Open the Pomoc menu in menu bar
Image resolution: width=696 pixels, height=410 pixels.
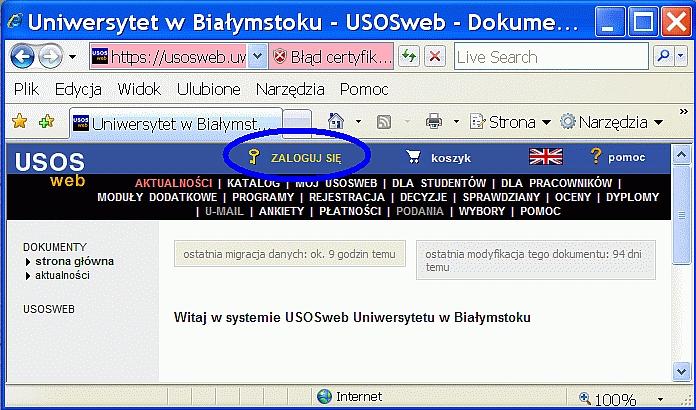pos(364,90)
